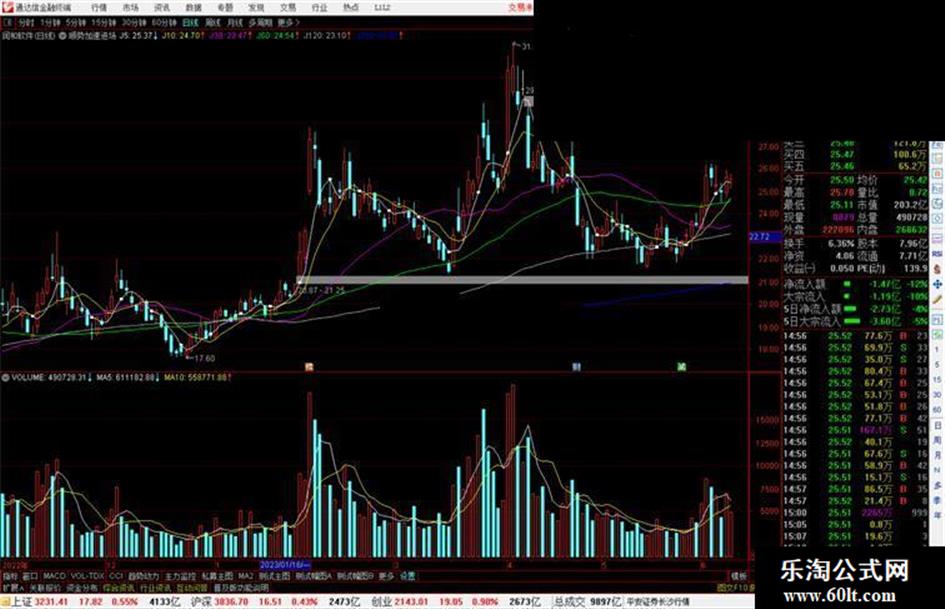The width and height of the screenshot is (945, 609).
Task: Select the VOL-TDX indicator tab
Action: click(87, 576)
